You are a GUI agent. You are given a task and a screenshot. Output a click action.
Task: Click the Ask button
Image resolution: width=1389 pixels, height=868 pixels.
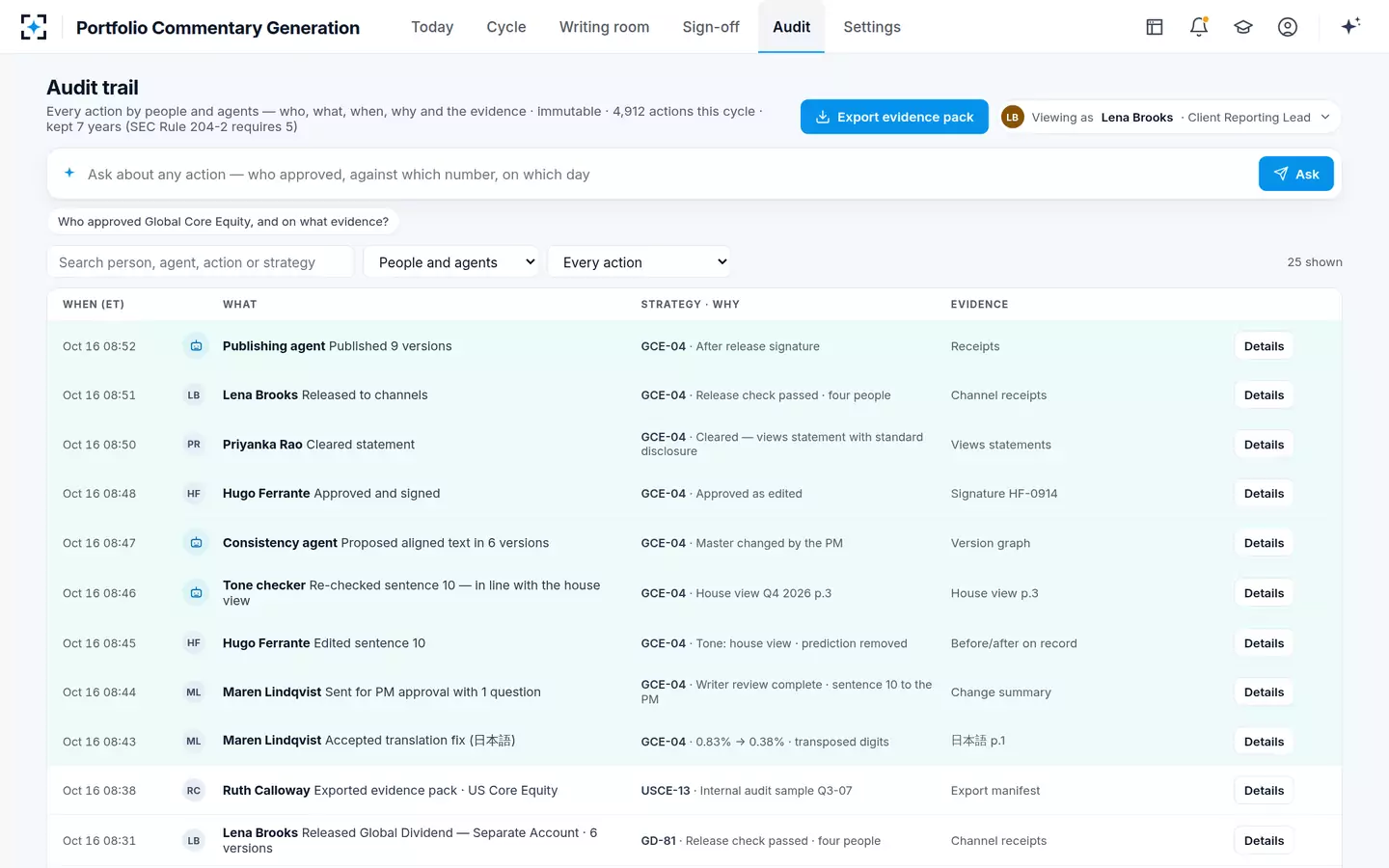1295,174
